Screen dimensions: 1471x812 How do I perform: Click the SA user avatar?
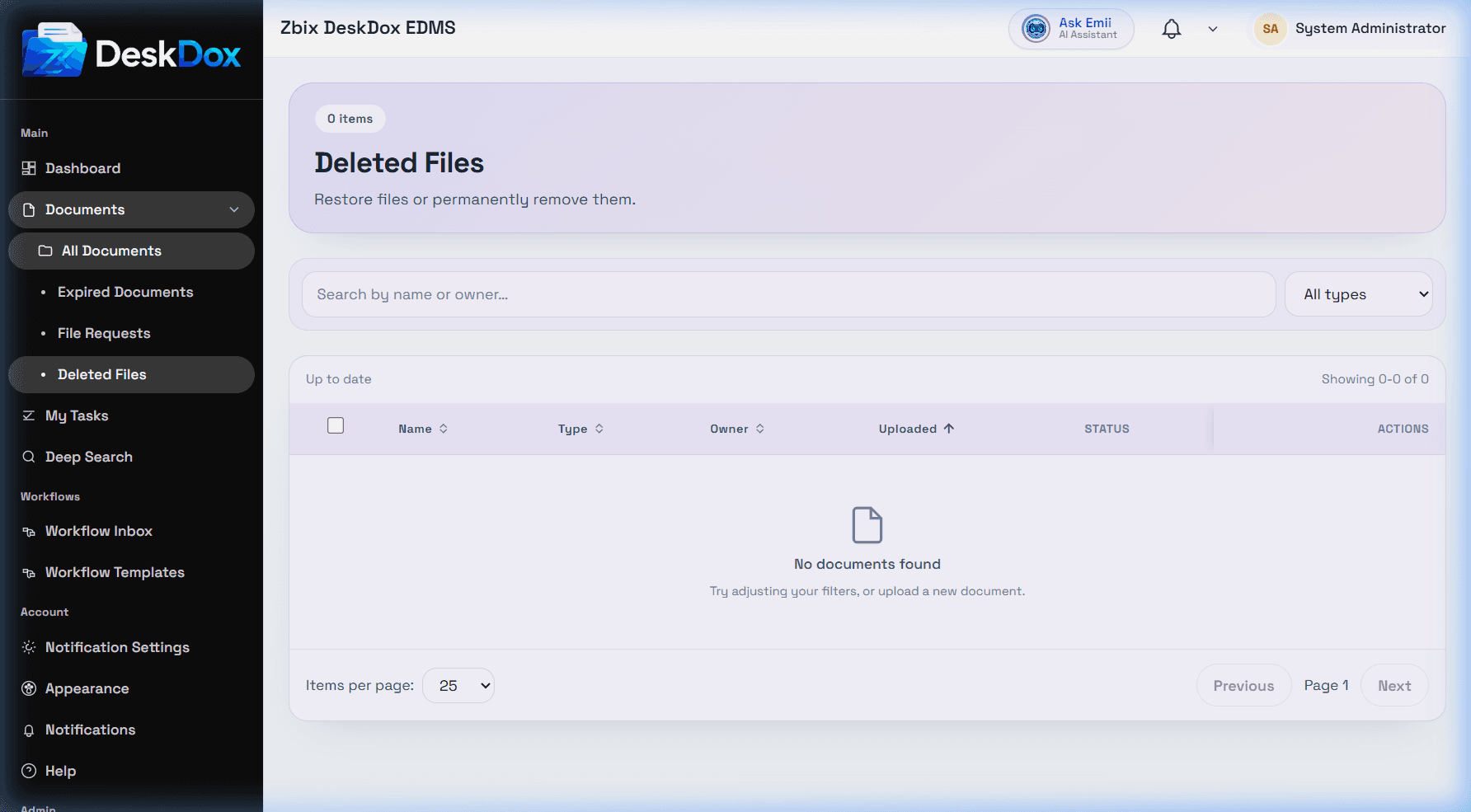coord(1271,29)
